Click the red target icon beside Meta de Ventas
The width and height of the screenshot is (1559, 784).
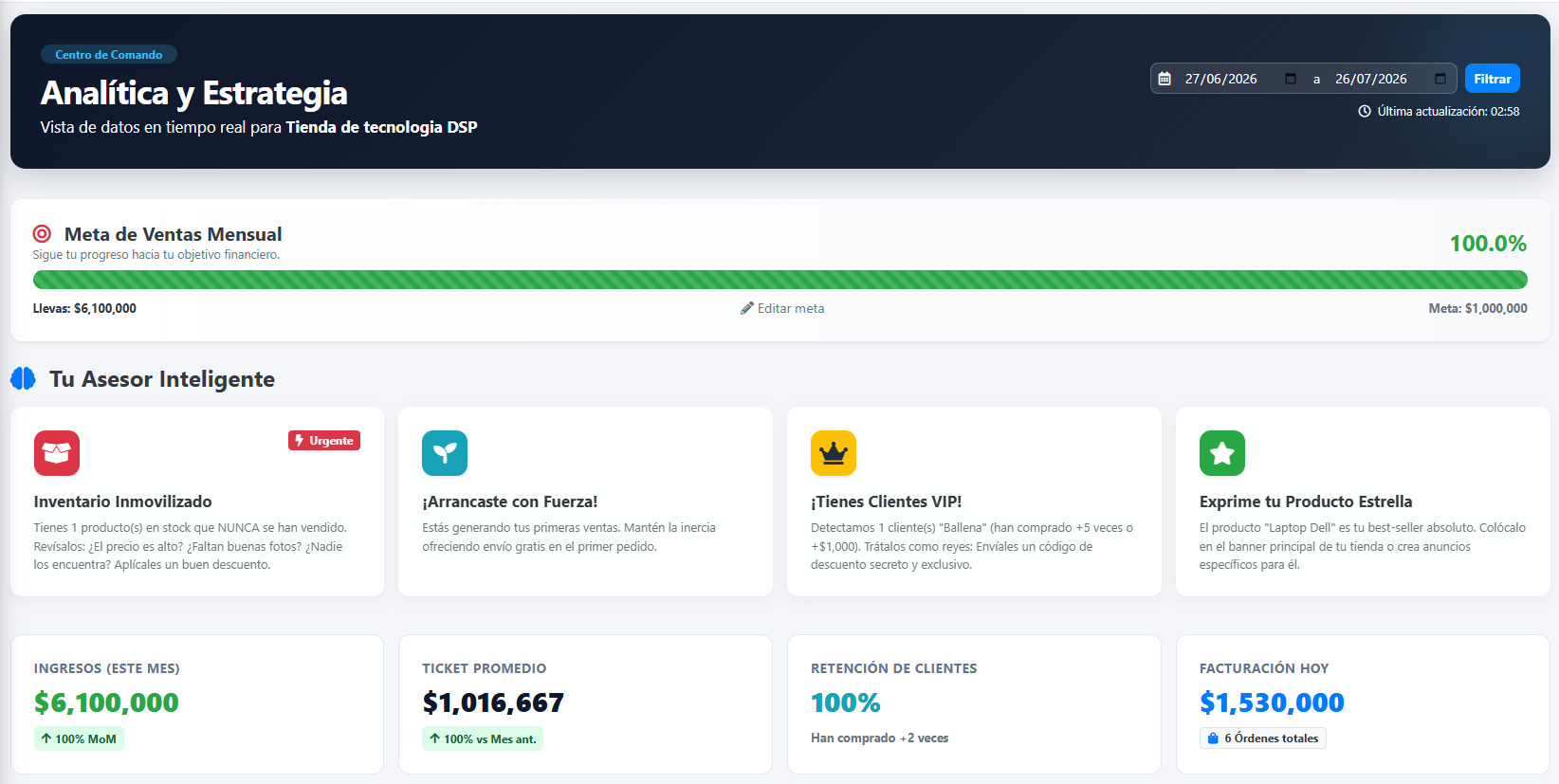click(x=42, y=233)
